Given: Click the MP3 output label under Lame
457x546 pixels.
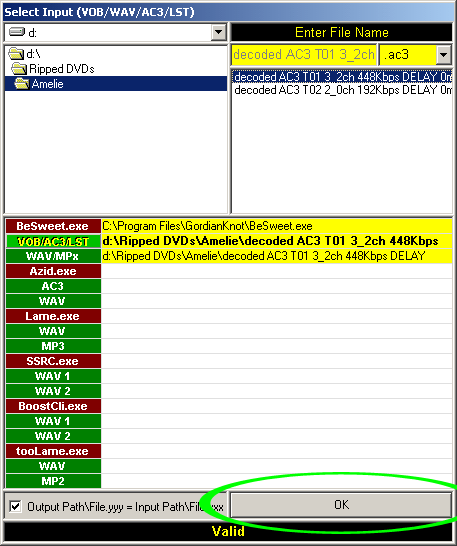Looking at the screenshot, I should 53,346.
